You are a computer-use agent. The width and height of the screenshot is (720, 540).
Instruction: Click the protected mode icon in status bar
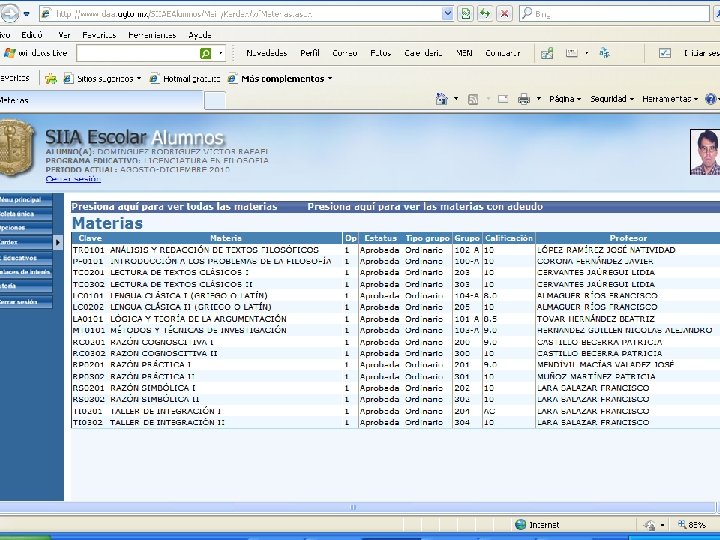650,524
